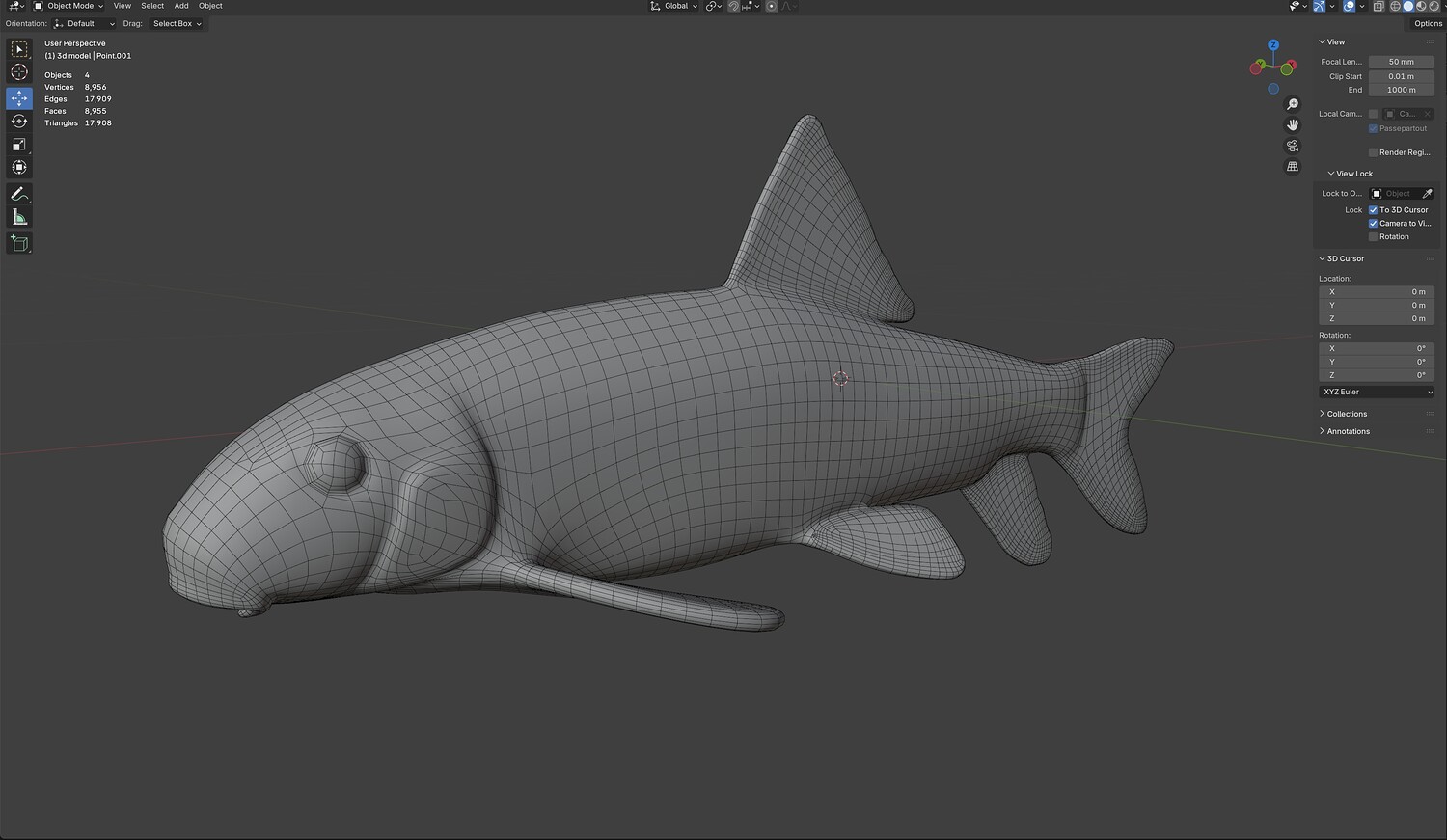Screen dimensions: 1447x840
Task: Toggle snapping magnet in header
Action: coord(733,6)
